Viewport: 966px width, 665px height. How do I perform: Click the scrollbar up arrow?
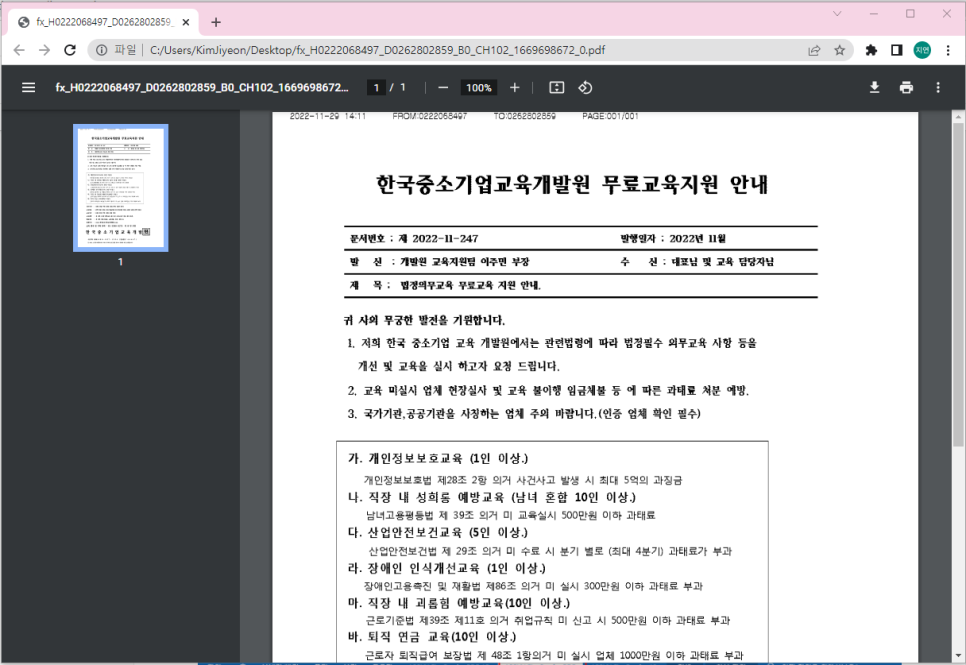958,116
